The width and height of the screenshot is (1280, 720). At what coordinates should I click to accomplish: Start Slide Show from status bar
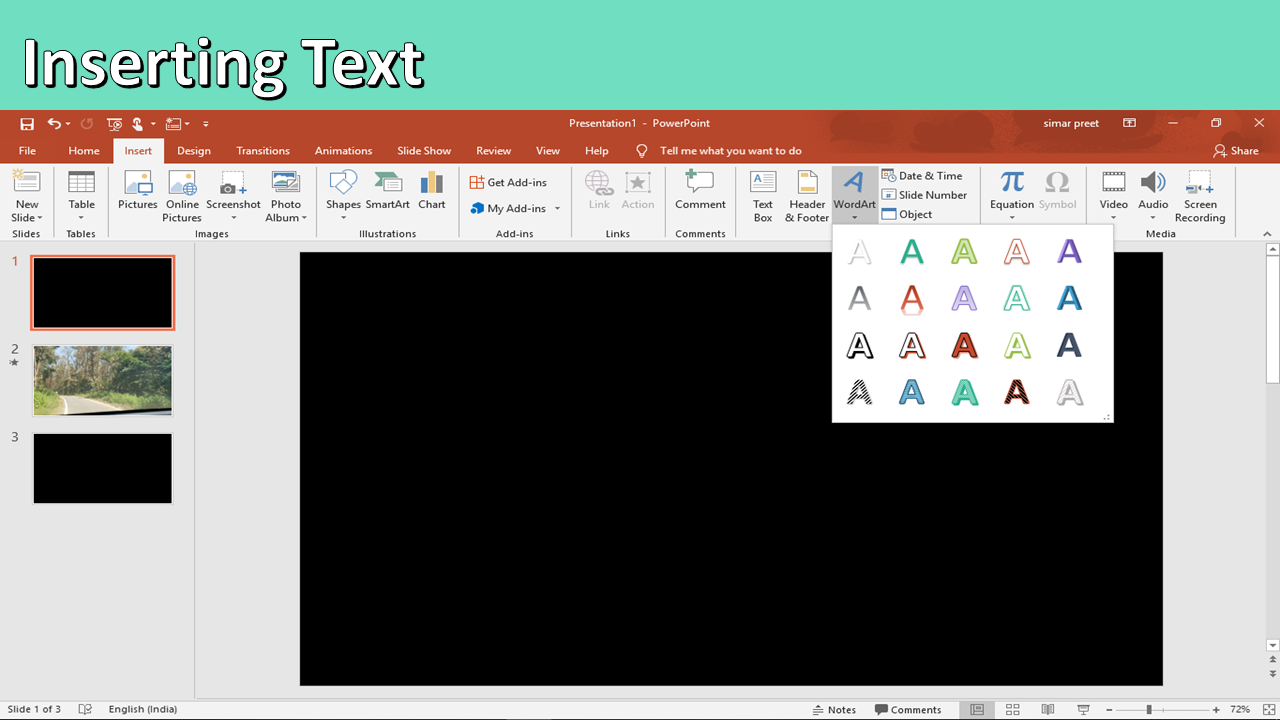[1083, 709]
